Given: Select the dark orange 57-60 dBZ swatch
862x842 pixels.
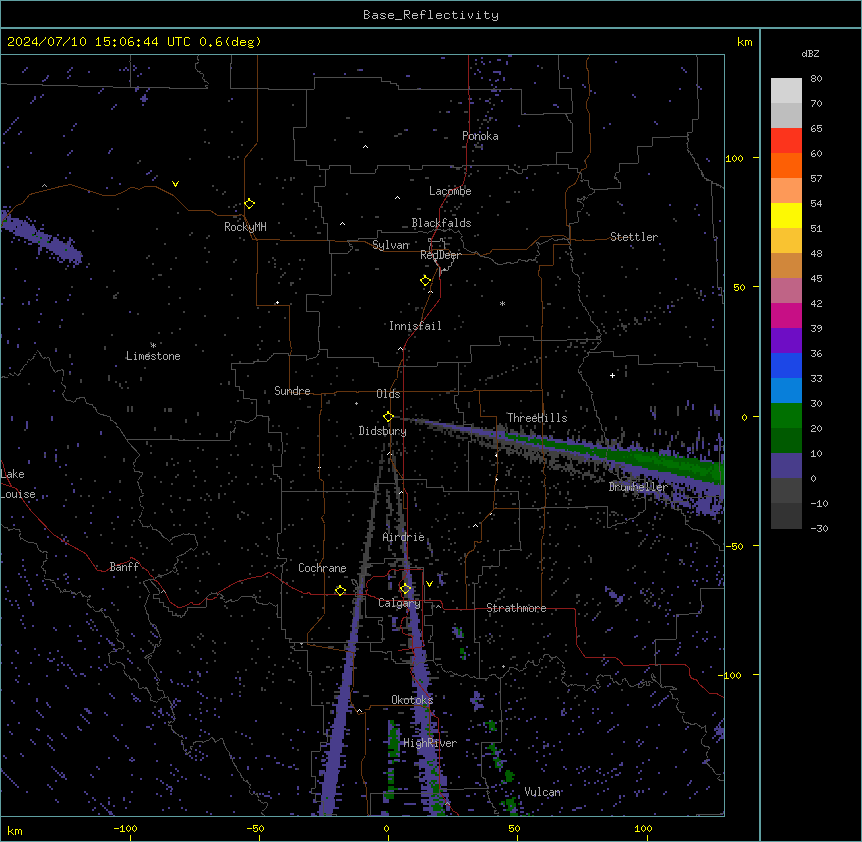Looking at the screenshot, I should coord(786,165).
